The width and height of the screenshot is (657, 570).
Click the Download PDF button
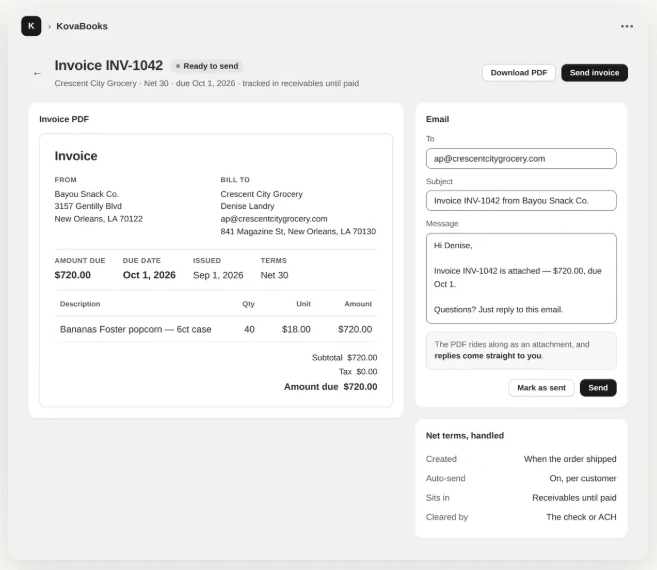click(519, 73)
